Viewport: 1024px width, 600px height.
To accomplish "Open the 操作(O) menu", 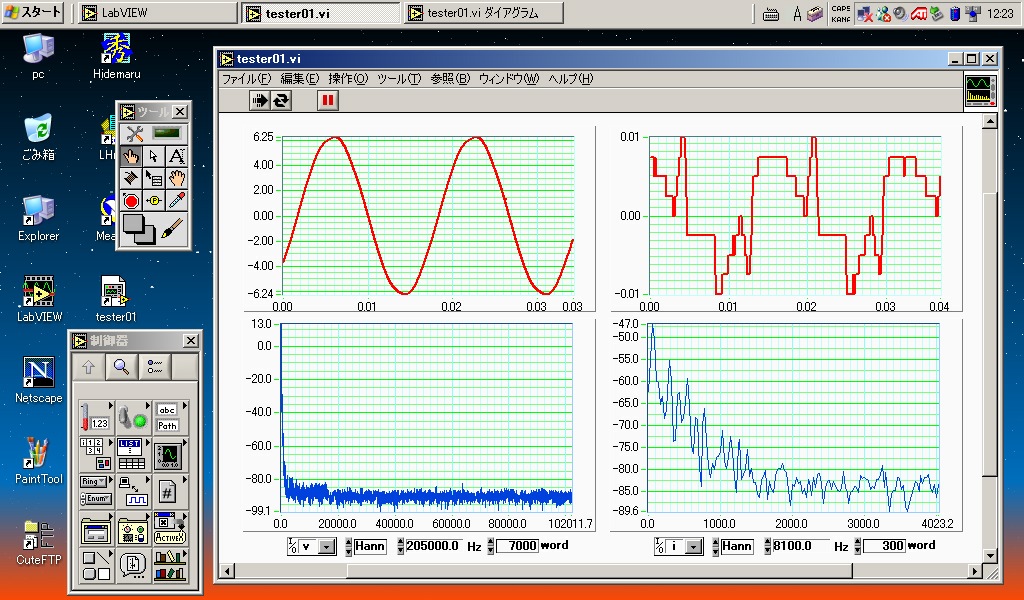I will 348,79.
